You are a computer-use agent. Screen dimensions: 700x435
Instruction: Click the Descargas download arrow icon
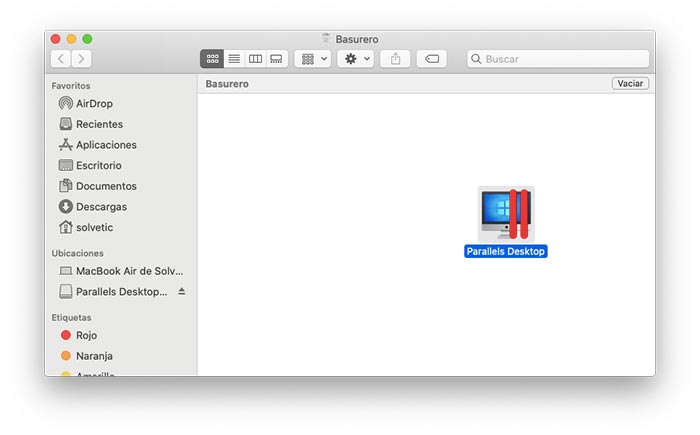[x=66, y=206]
